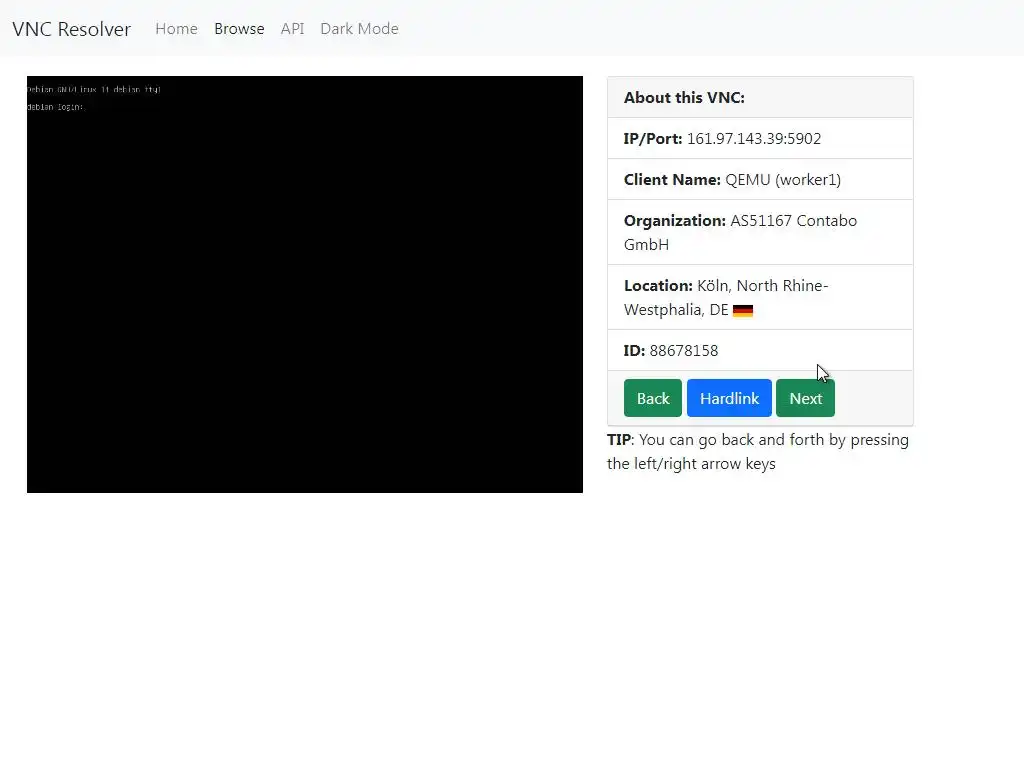Click the ID 88678158 value

click(x=684, y=351)
